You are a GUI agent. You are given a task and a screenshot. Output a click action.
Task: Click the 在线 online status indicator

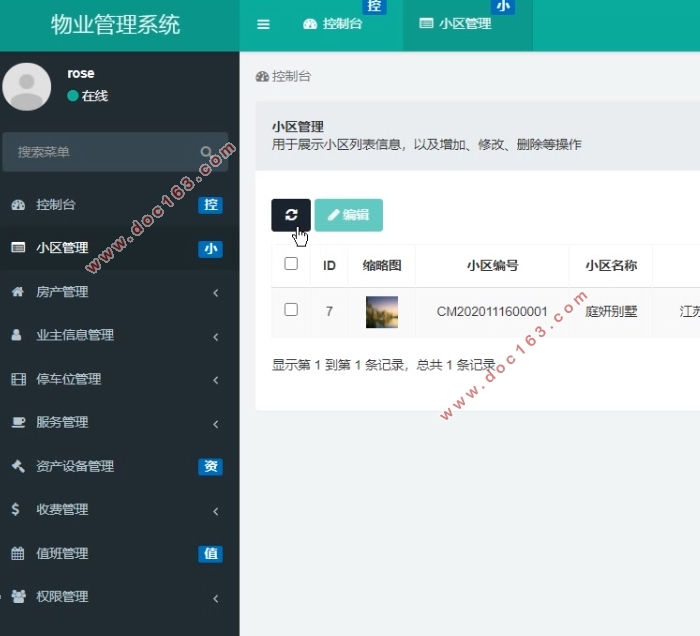[x=88, y=96]
